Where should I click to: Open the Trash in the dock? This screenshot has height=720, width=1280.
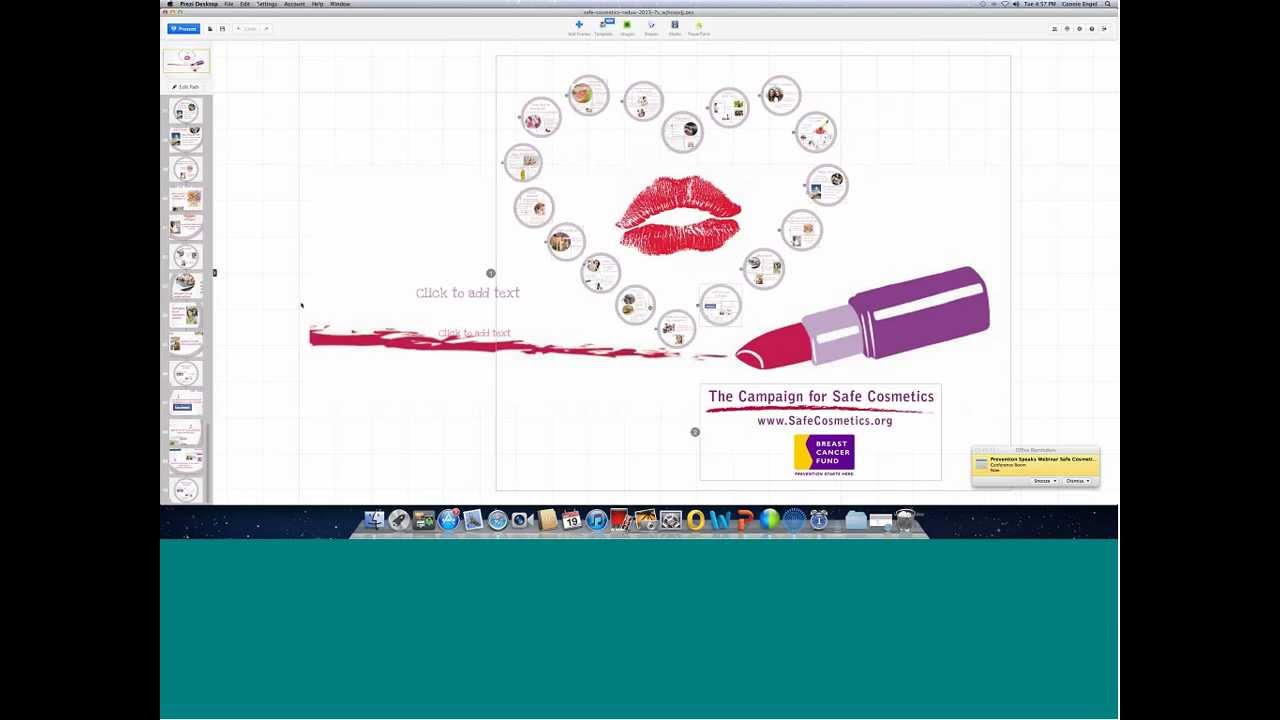click(905, 520)
